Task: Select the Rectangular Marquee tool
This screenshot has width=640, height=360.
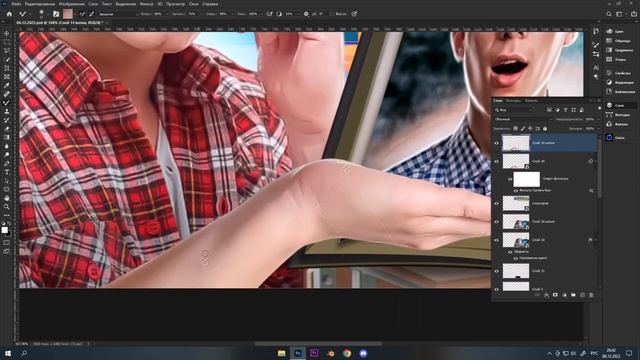Action: coord(7,42)
